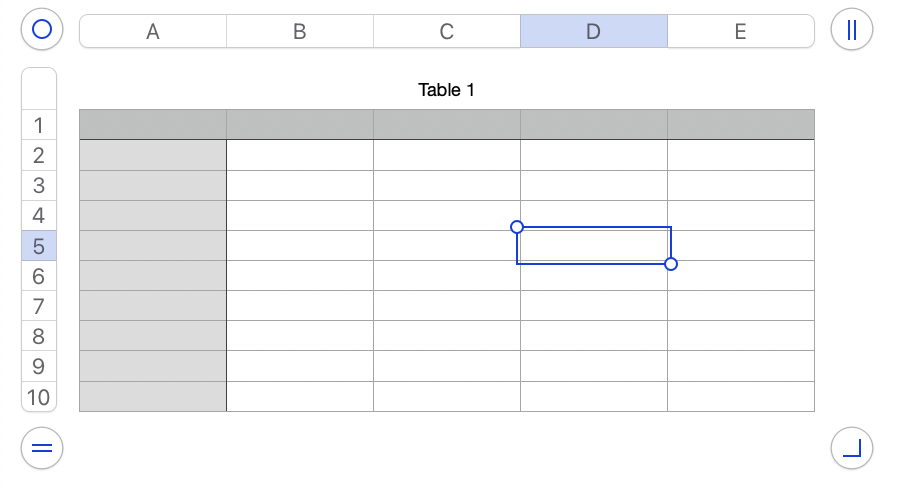Select row 10 header

point(39,397)
